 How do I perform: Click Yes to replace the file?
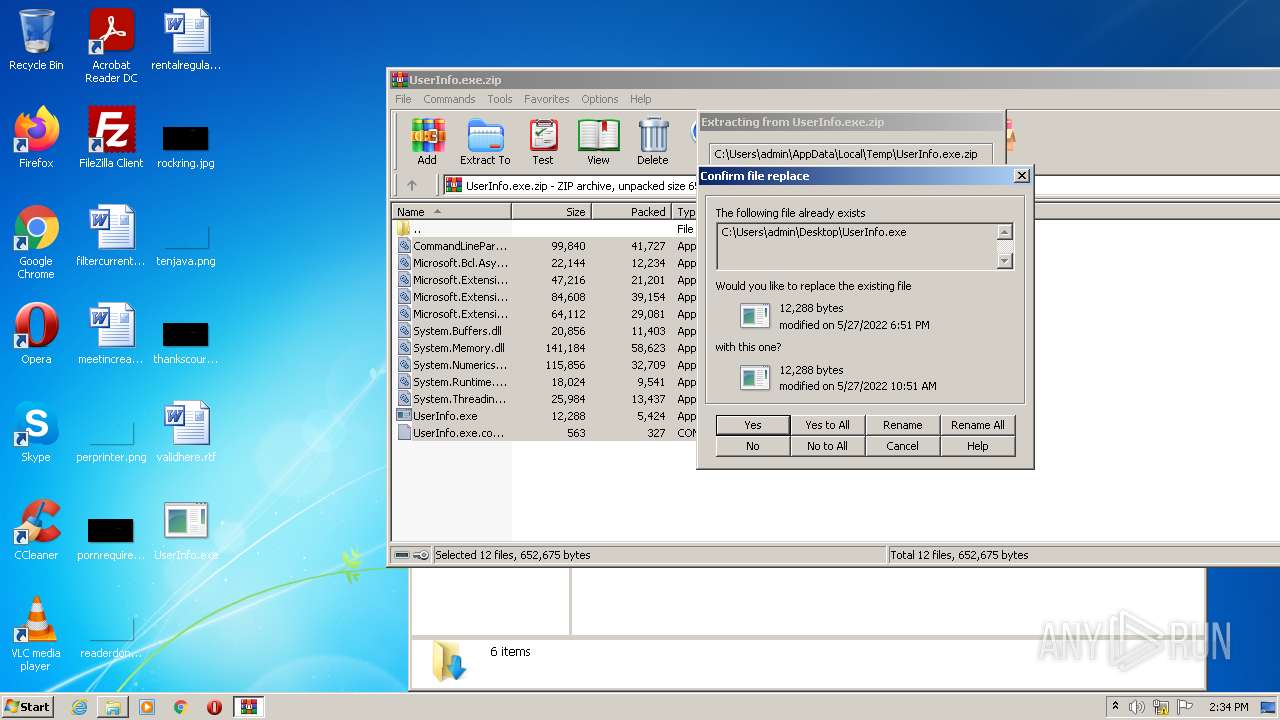click(753, 425)
